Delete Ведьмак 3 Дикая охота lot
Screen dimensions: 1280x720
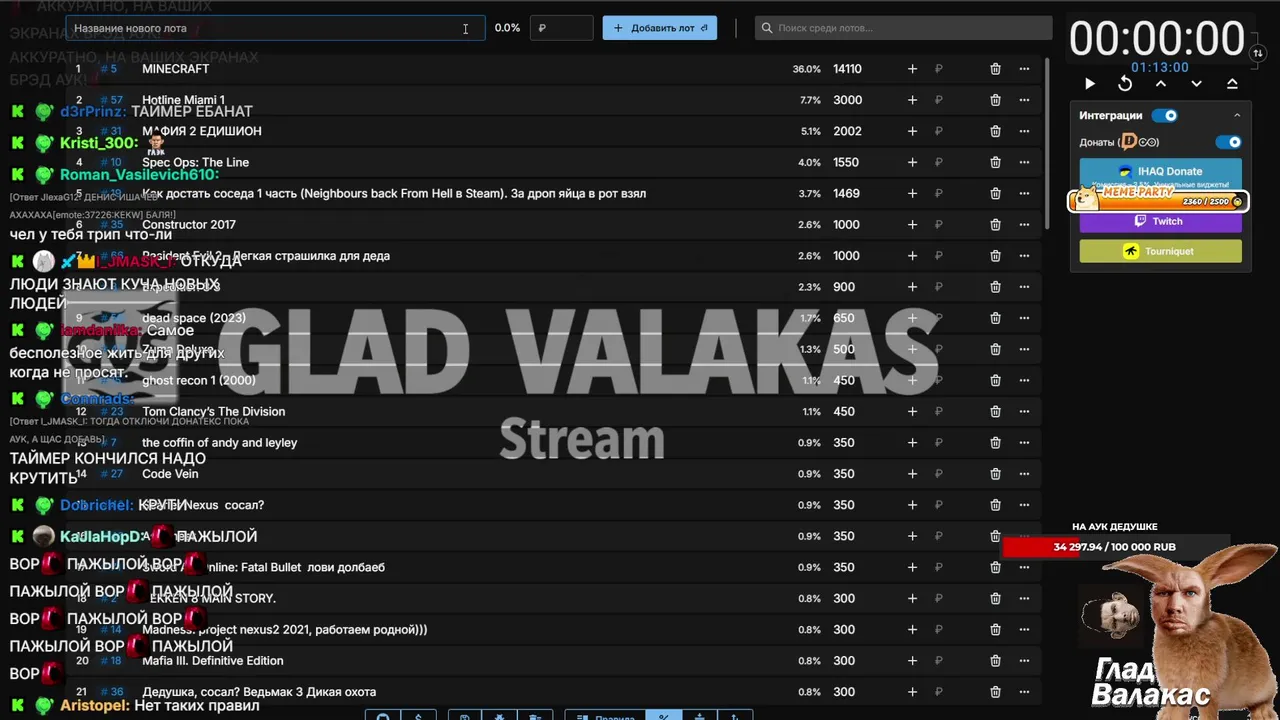[x=995, y=692]
